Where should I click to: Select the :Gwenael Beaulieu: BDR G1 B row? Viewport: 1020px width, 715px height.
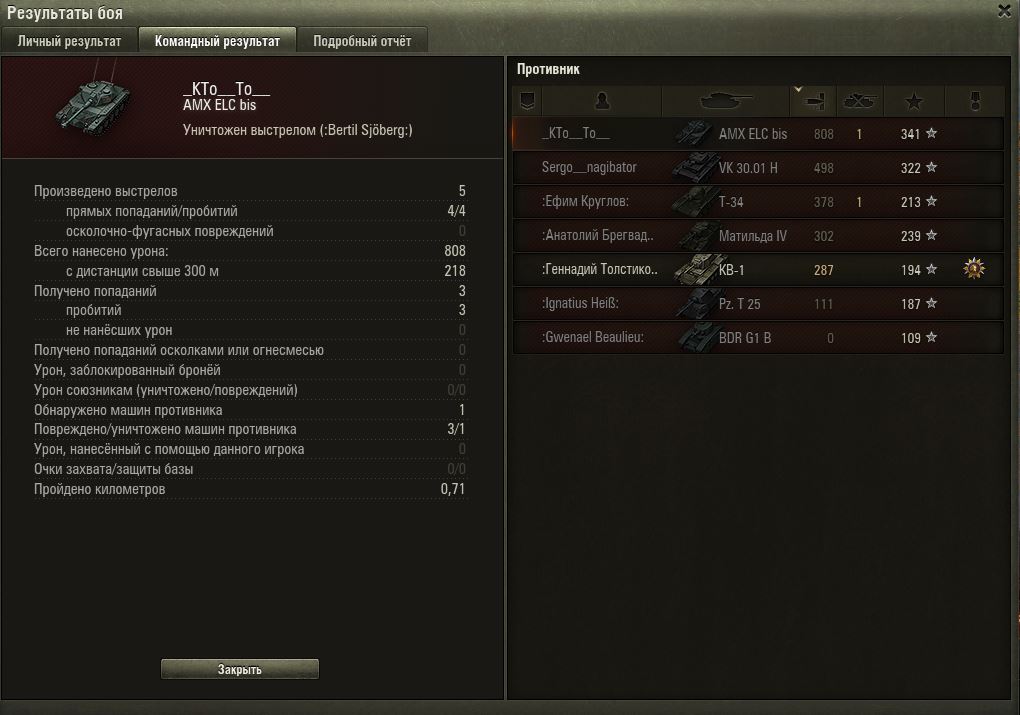click(x=758, y=338)
